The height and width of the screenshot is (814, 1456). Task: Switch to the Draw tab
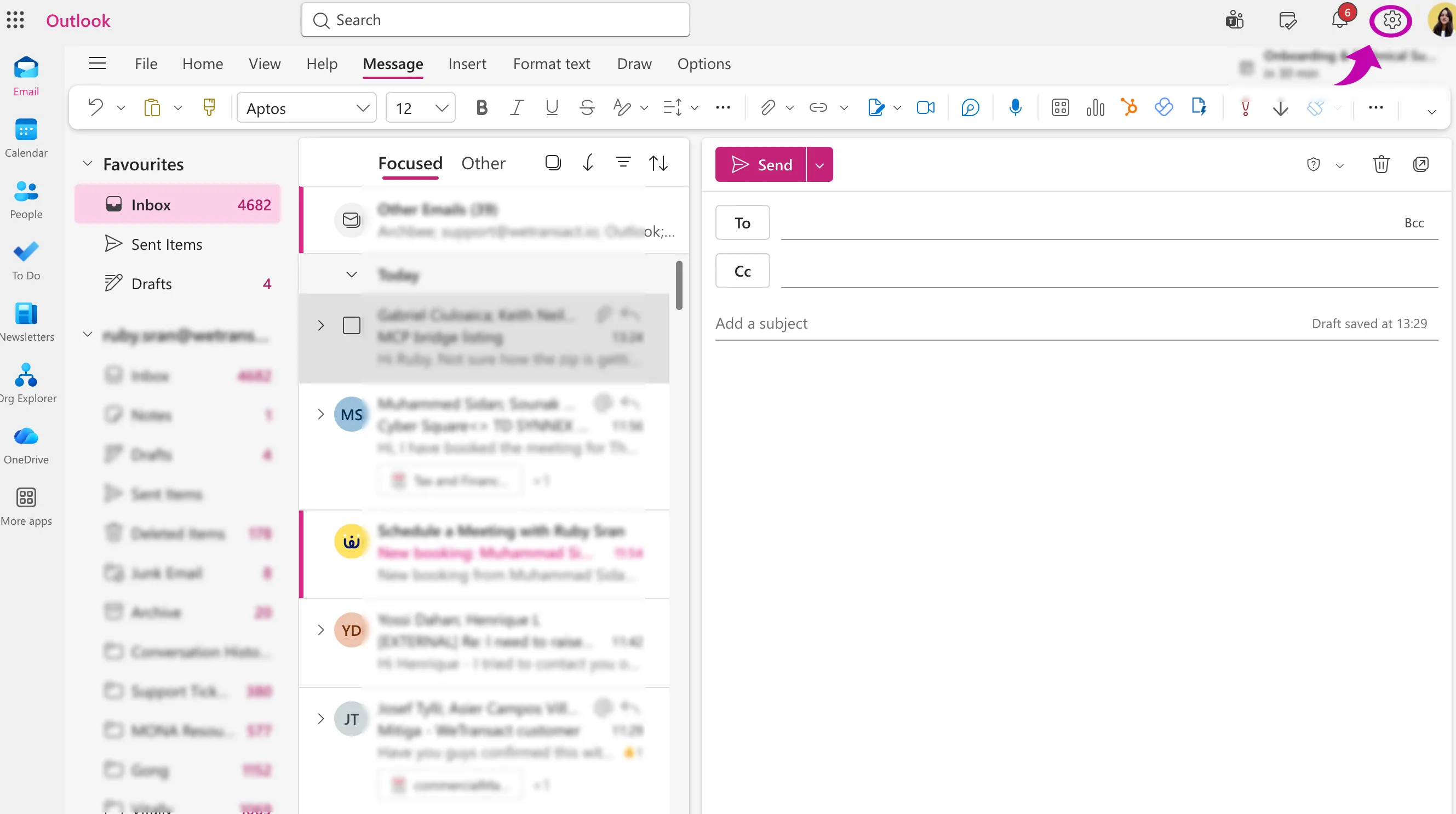tap(634, 64)
